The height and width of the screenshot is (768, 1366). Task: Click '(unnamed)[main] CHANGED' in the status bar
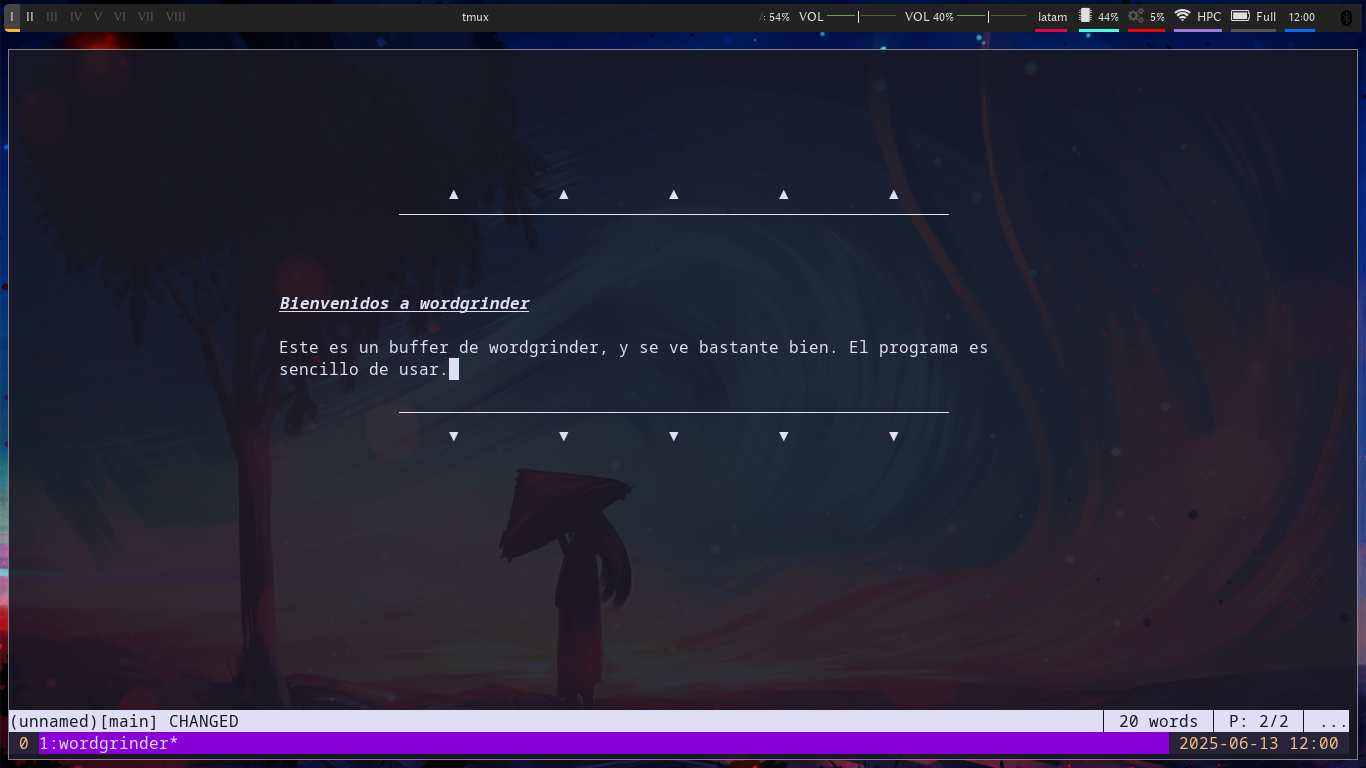[124, 721]
